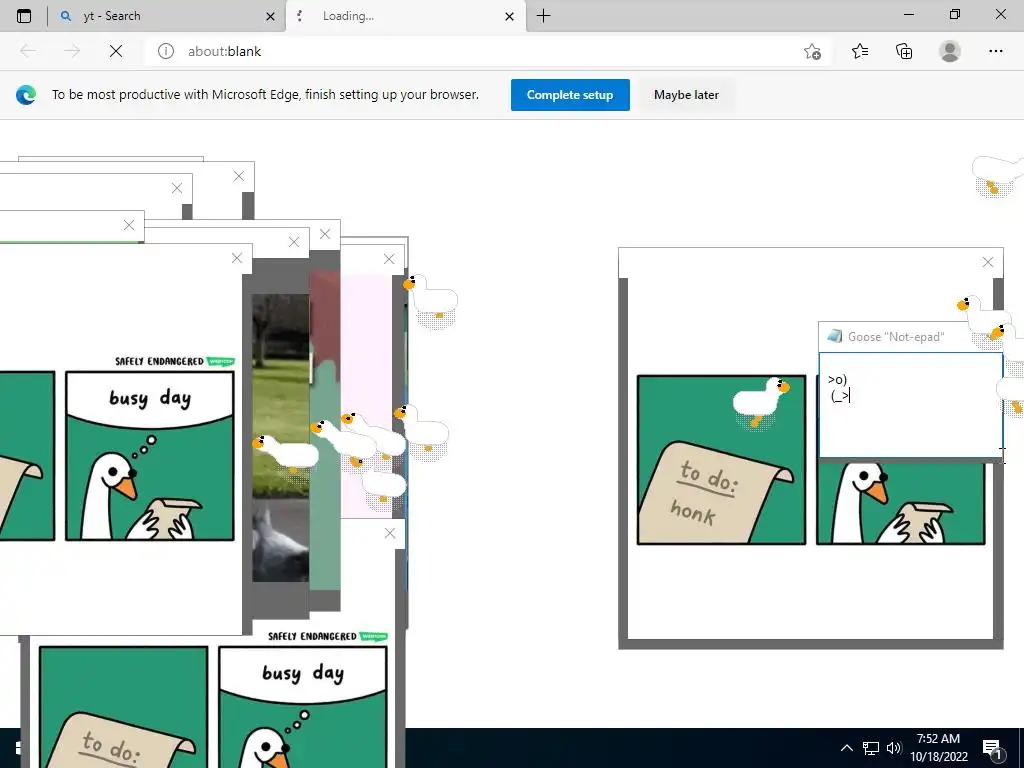Close the front 'busy day' comic window
This screenshot has width=1024, height=768.
click(x=236, y=258)
